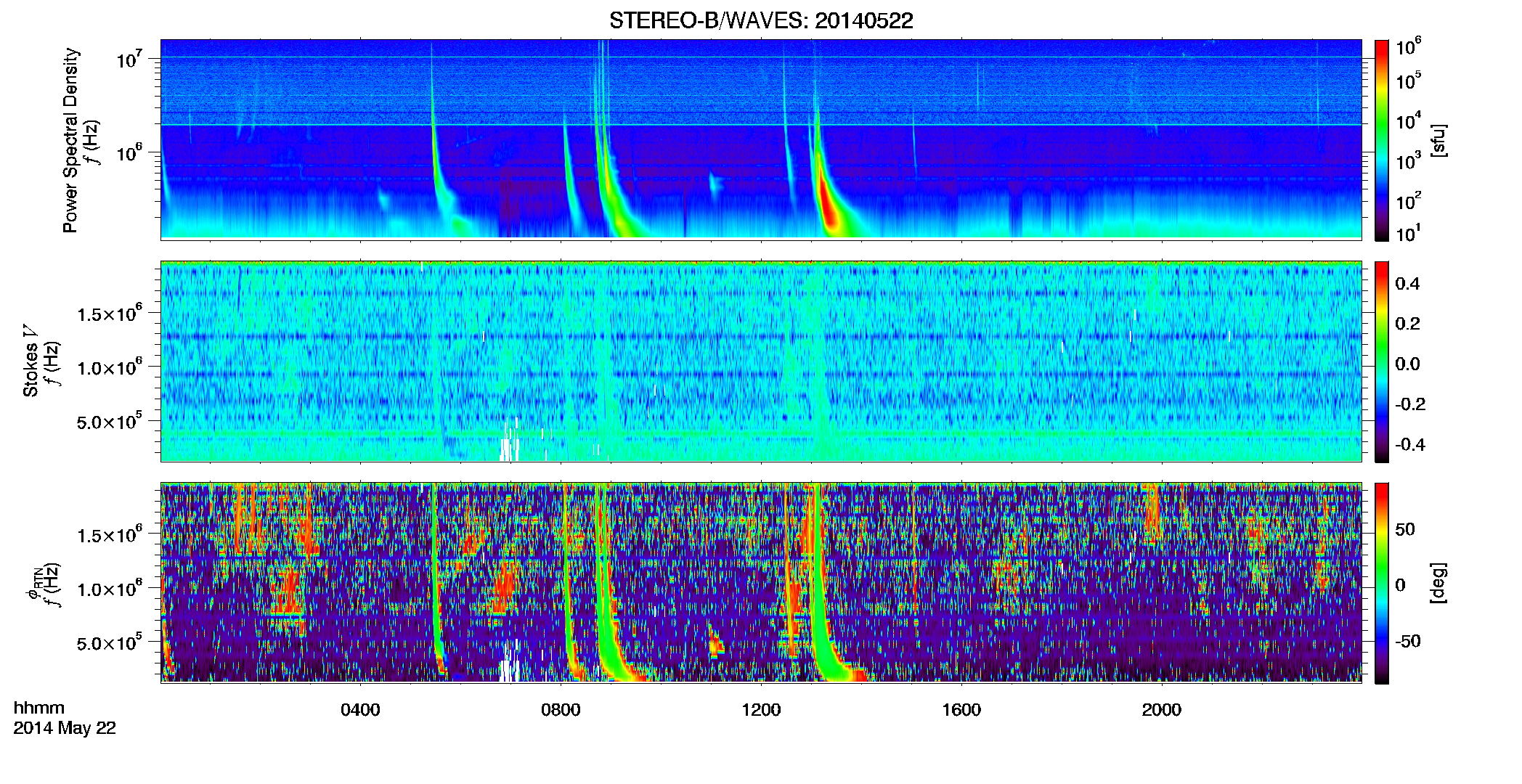Click the Stokes V spectrogram panel
This screenshot has width=1522, height=784.
[761, 362]
